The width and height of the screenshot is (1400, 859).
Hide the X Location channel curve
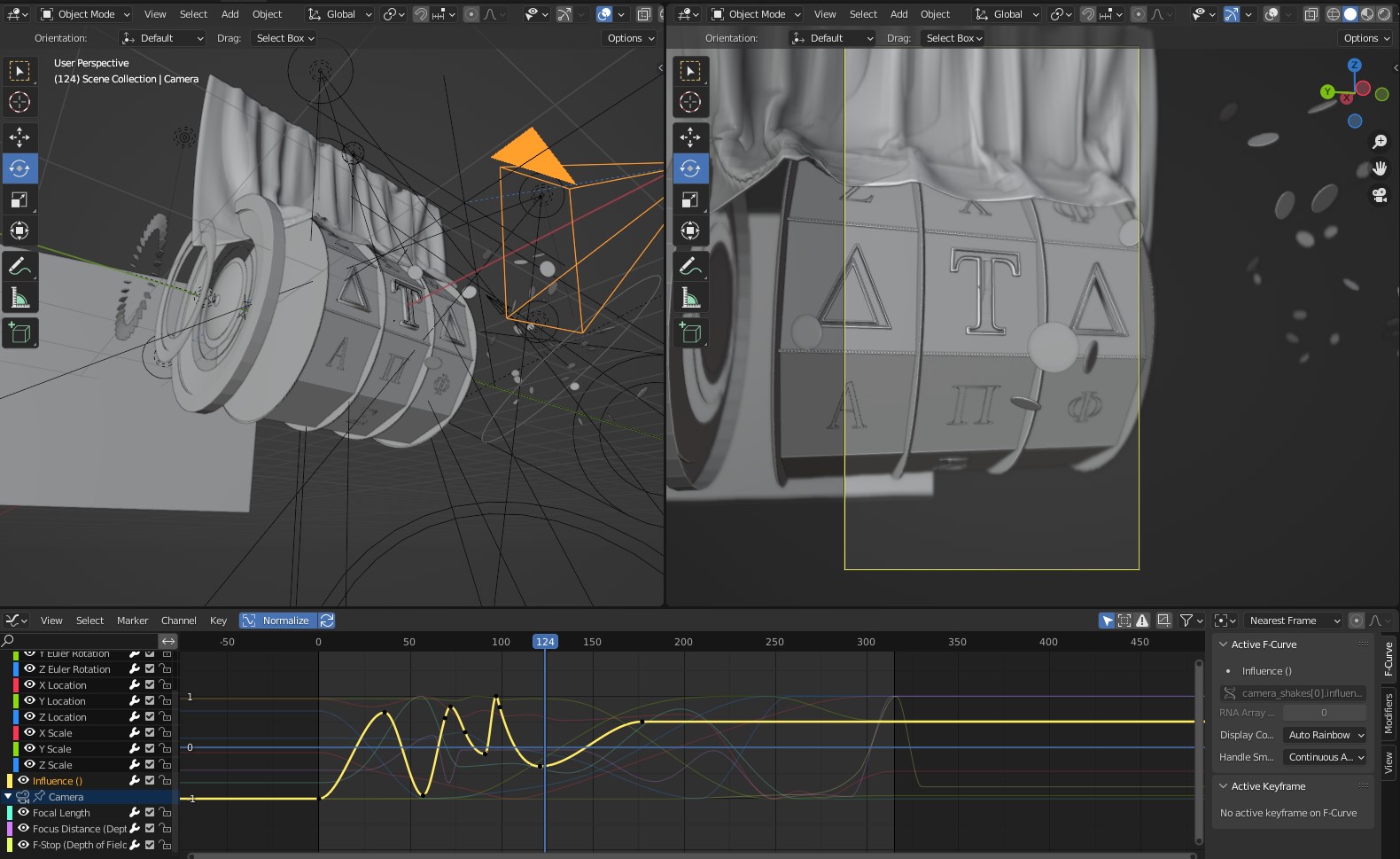point(29,685)
